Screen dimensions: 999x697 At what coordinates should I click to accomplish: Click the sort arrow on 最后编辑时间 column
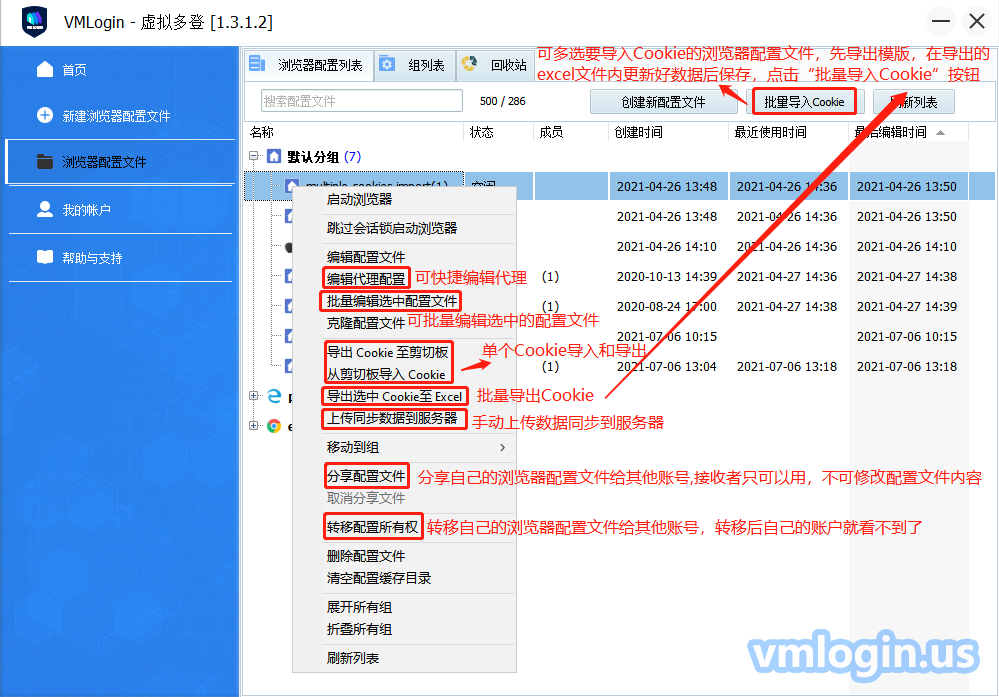(940, 133)
